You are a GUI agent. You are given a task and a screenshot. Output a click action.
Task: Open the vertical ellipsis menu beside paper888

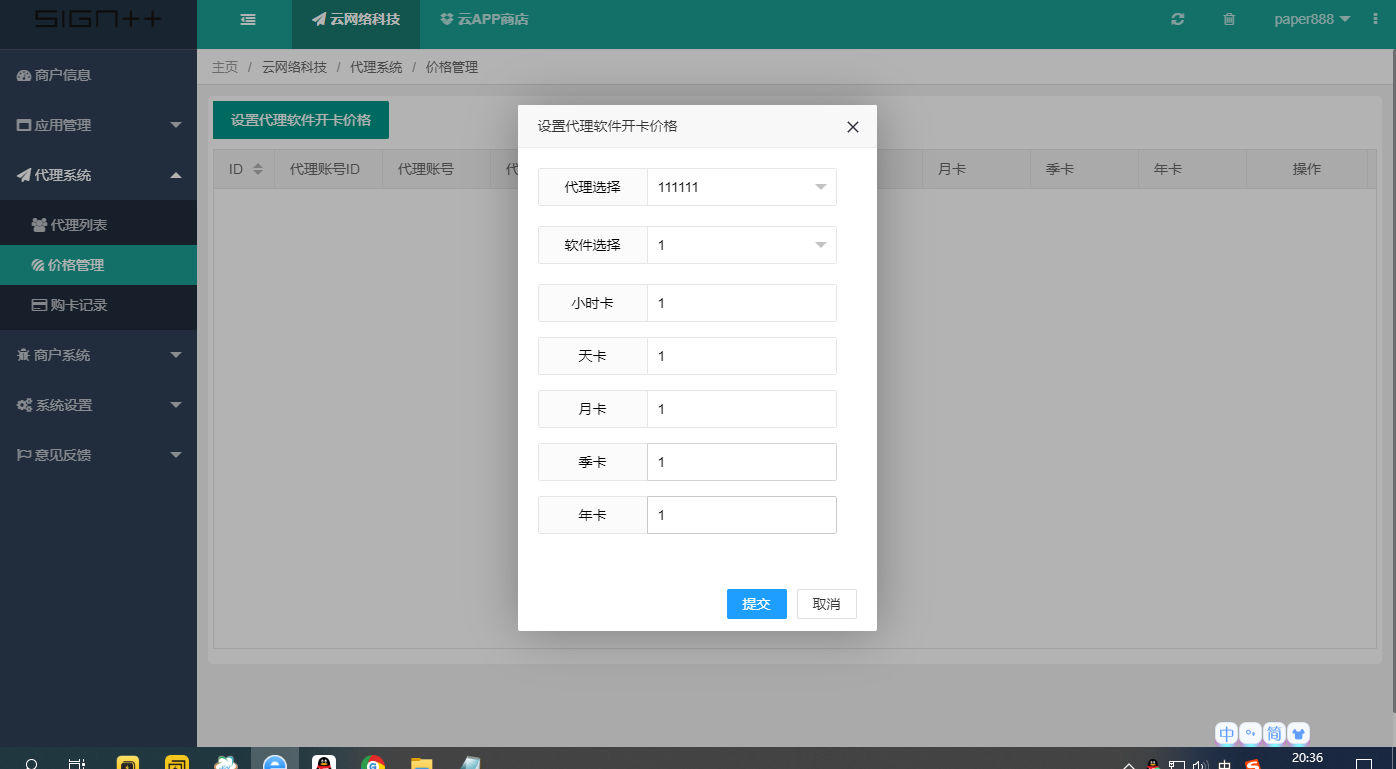pos(1374,19)
